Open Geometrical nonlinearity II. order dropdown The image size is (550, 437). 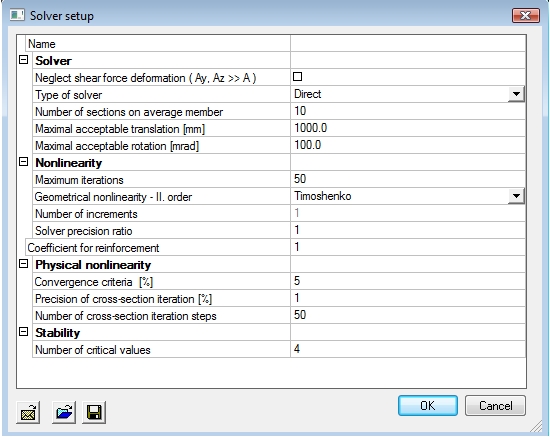point(516,196)
